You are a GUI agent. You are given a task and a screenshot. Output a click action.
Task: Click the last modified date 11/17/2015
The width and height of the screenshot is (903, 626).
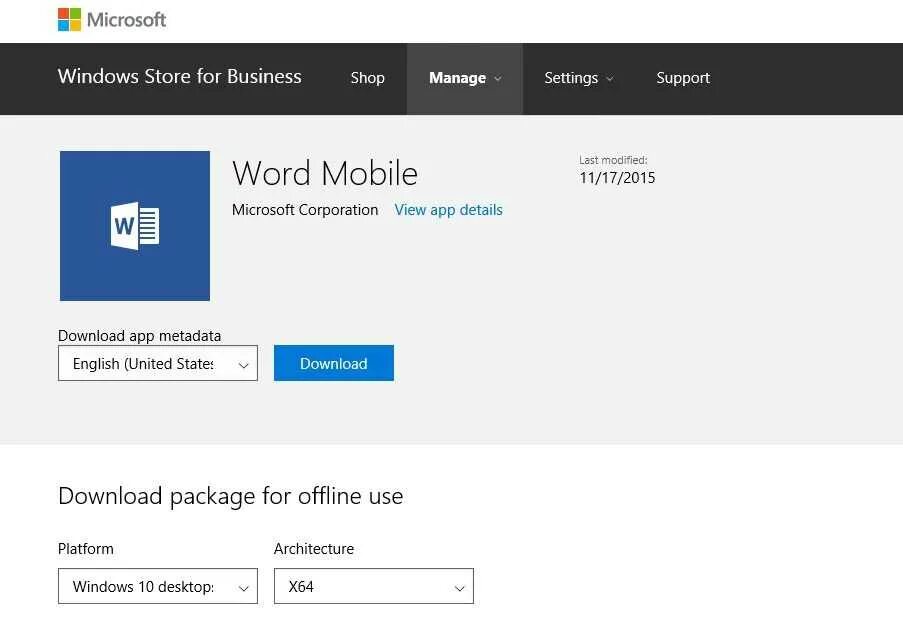[x=617, y=178]
